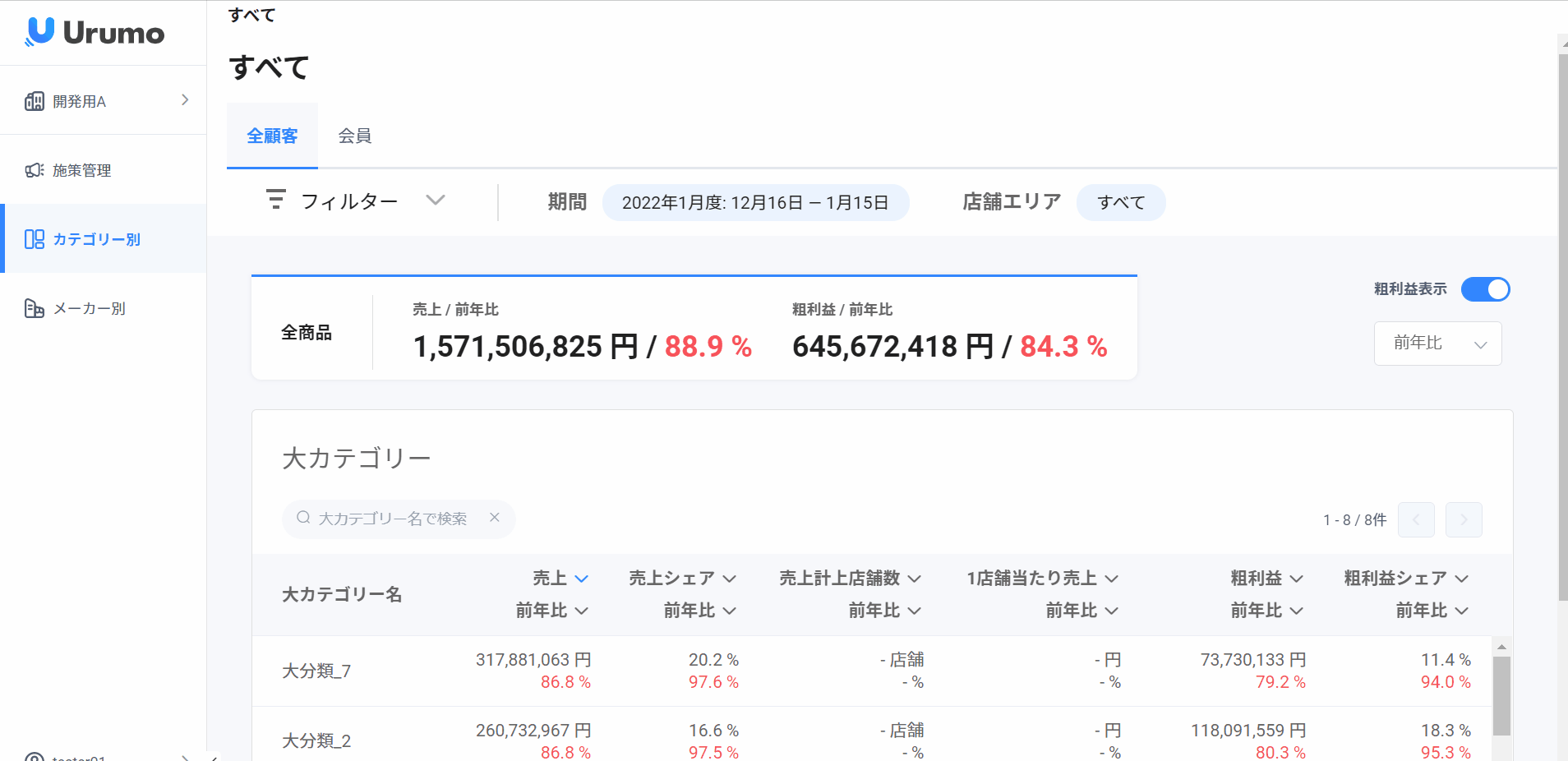Viewport: 1568px width, 761px height.
Task: Switch to the 会員 tab
Action: [x=355, y=136]
